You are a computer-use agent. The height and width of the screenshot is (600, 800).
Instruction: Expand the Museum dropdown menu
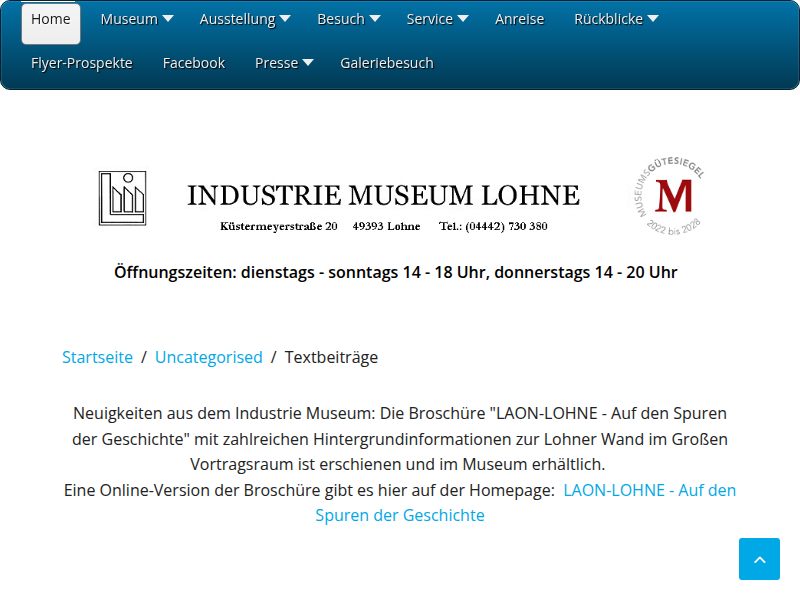click(136, 19)
